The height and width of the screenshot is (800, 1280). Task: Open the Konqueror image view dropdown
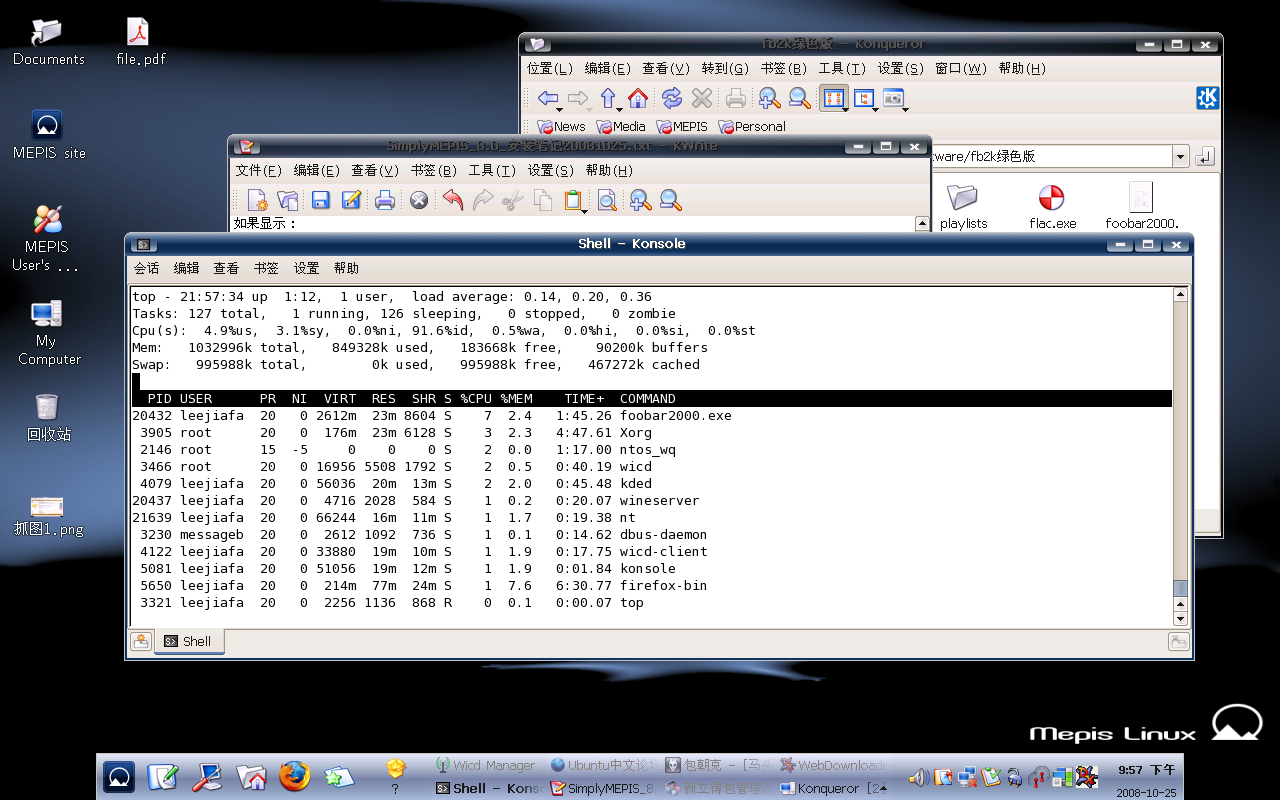click(894, 98)
